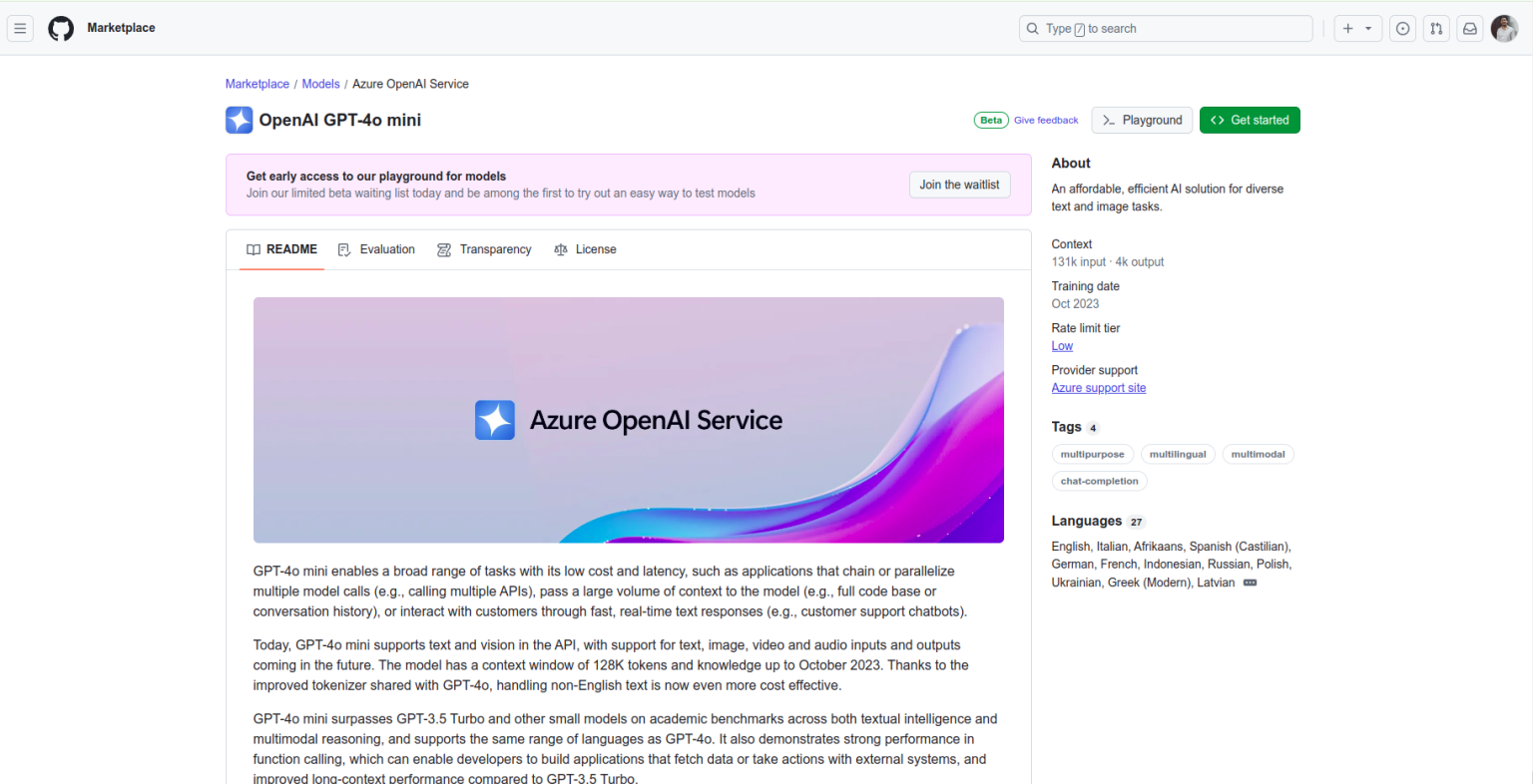Click 'Get early access to our playground' heading

tap(376, 176)
